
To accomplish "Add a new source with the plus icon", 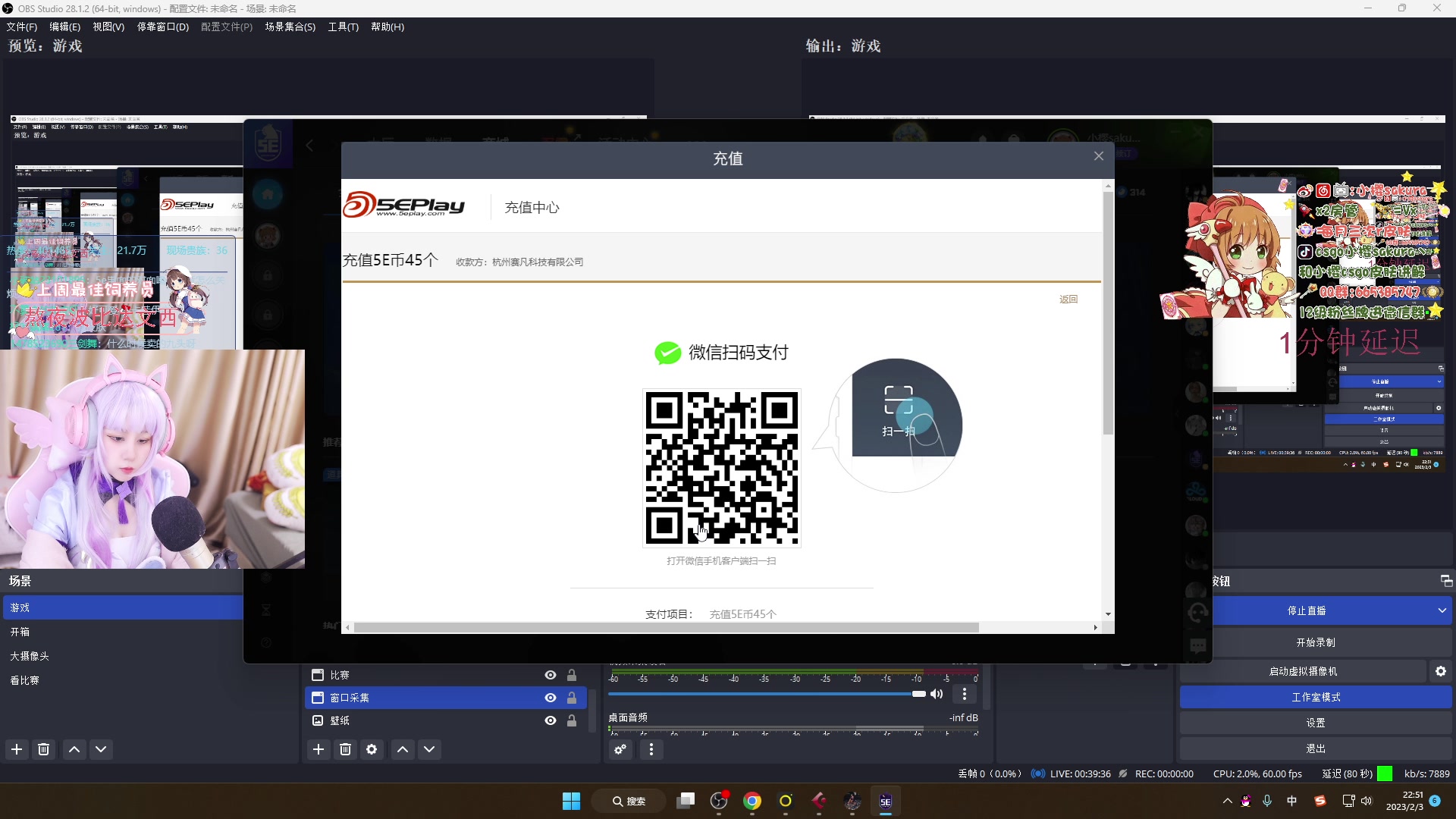I will (x=318, y=749).
